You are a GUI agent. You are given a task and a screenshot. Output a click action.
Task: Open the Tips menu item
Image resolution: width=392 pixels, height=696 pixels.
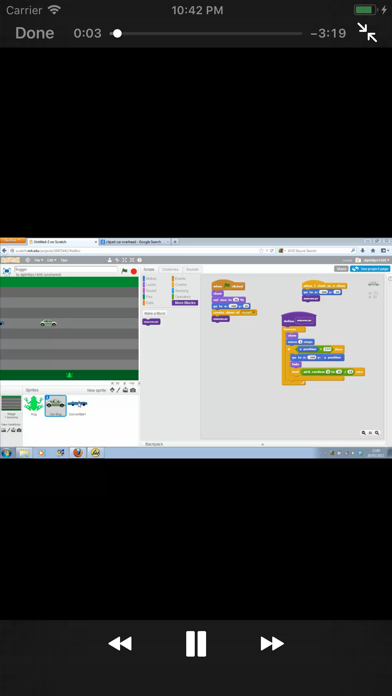pyautogui.click(x=64, y=260)
